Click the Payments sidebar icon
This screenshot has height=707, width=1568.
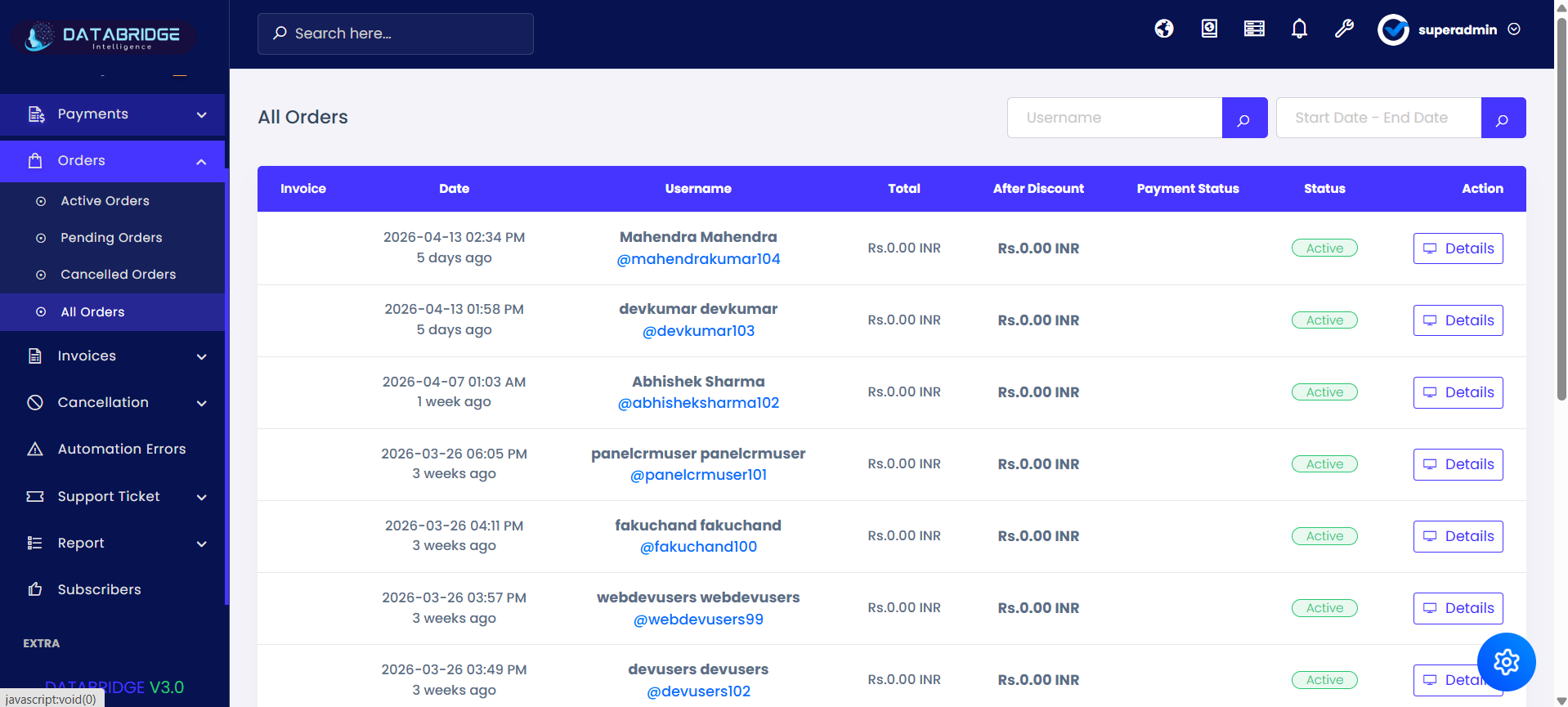click(36, 114)
